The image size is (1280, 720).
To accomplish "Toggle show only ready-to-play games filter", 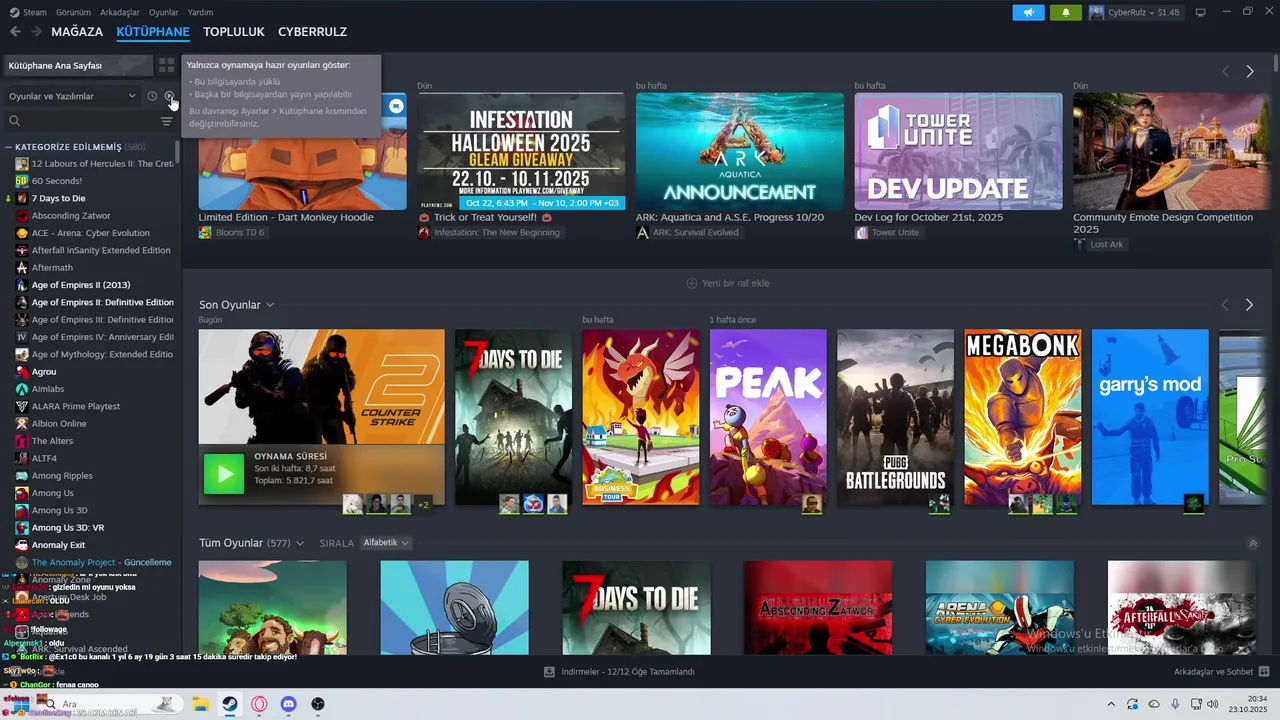I will (x=169, y=96).
